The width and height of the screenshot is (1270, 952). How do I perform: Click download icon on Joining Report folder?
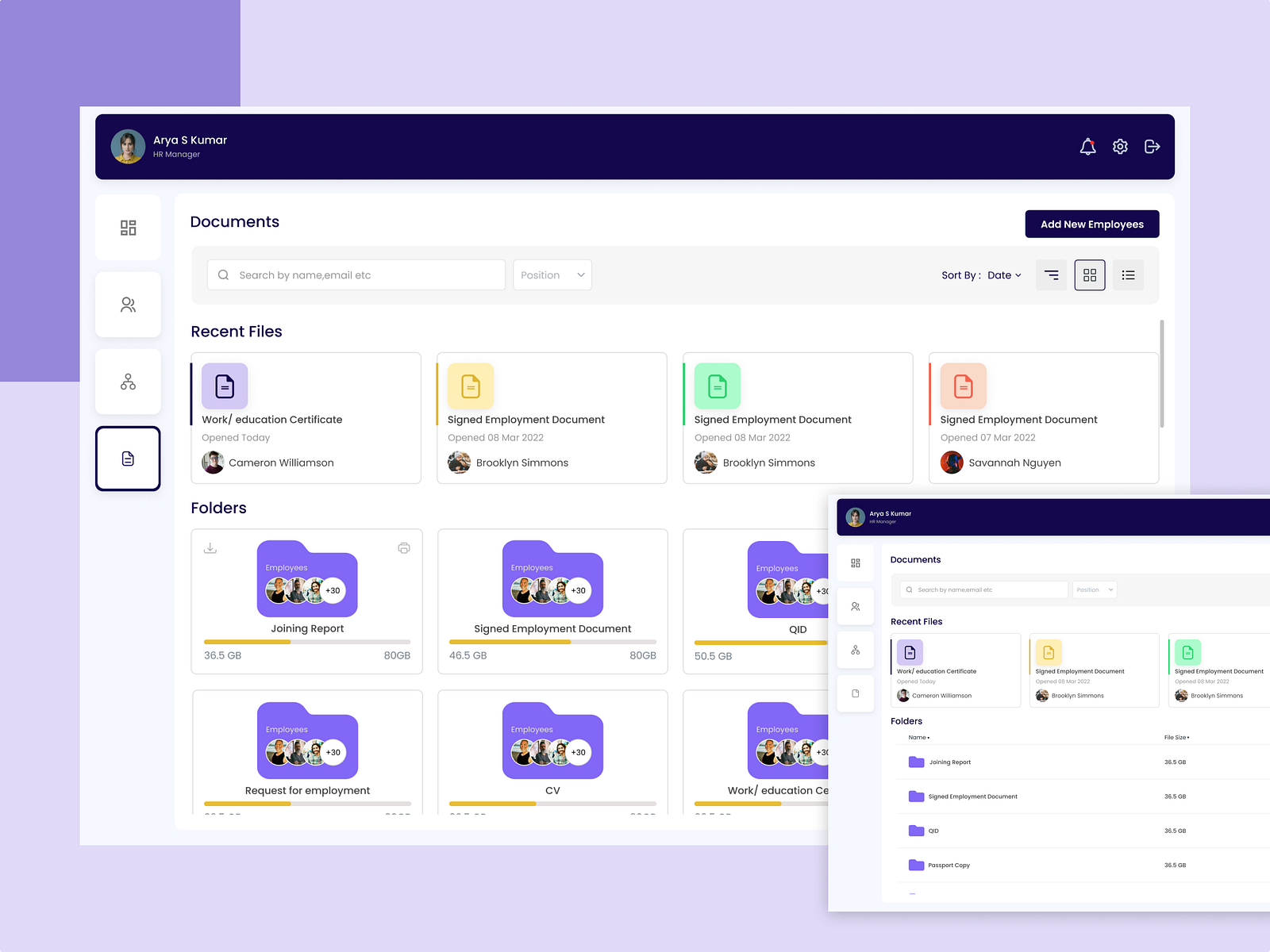210,548
